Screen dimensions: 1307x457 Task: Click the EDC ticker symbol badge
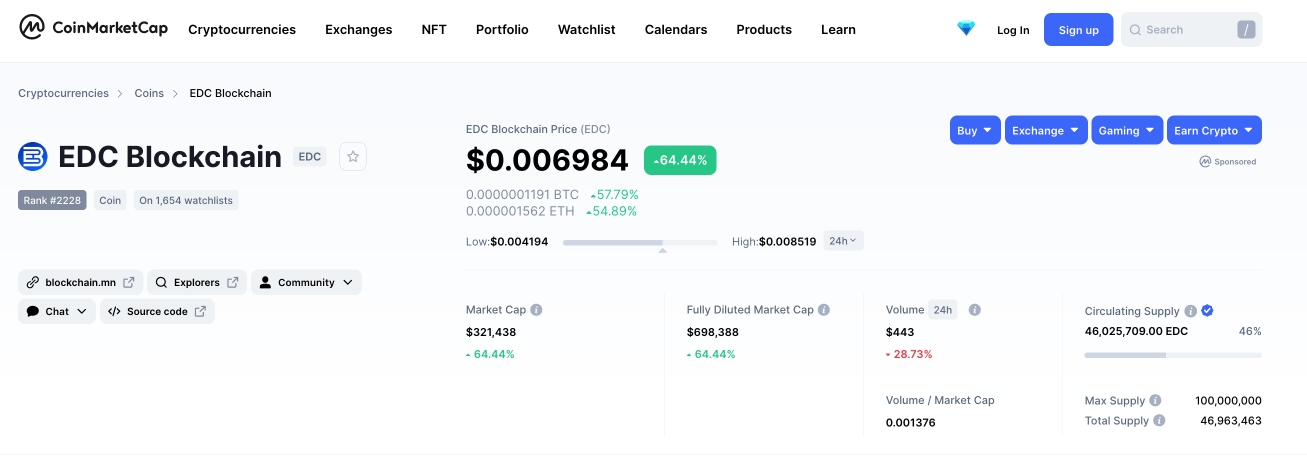[310, 157]
